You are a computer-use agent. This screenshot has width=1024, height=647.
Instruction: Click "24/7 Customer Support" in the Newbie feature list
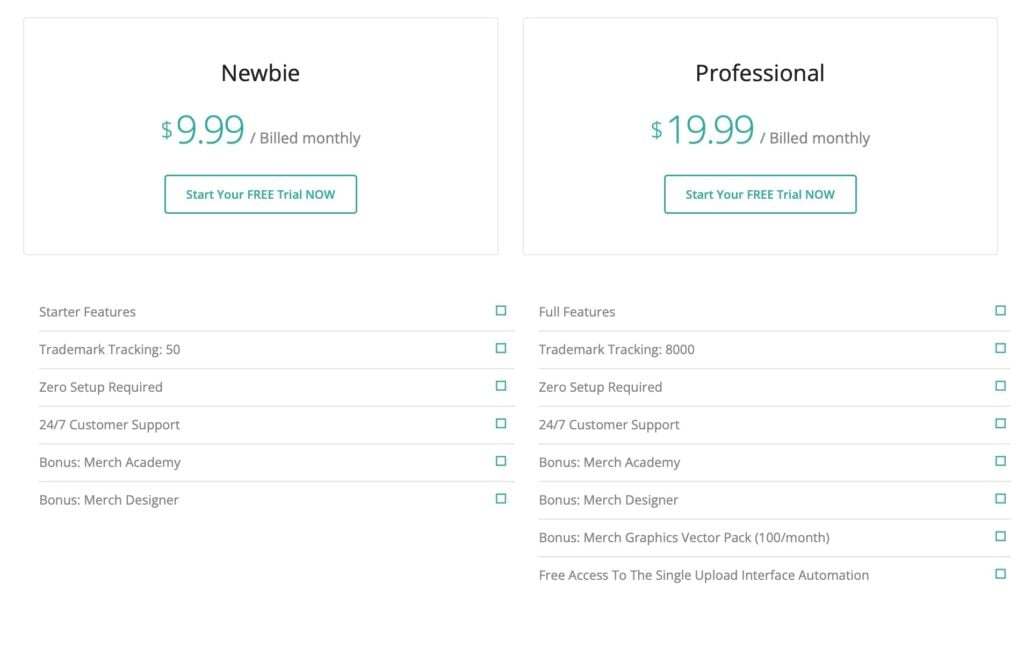(x=109, y=425)
